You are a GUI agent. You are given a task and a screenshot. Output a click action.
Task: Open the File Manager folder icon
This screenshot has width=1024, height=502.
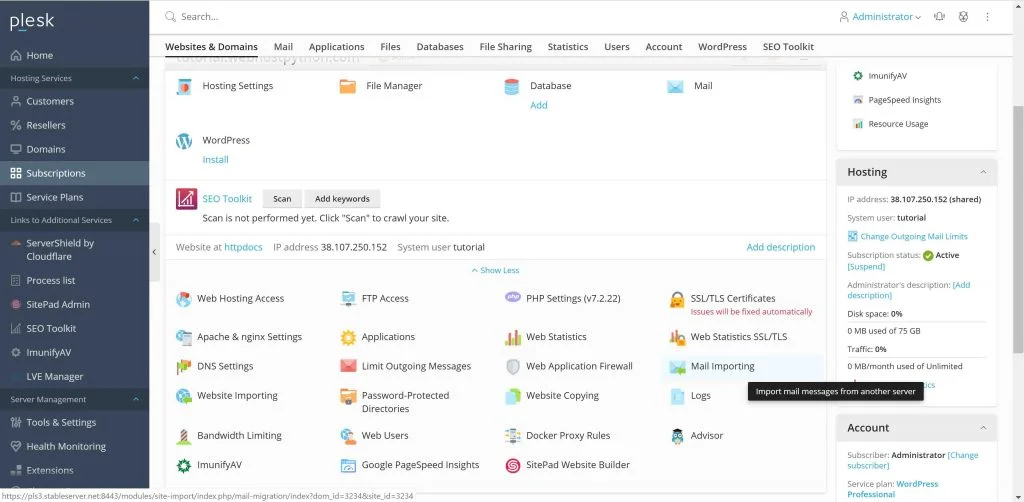(x=348, y=87)
